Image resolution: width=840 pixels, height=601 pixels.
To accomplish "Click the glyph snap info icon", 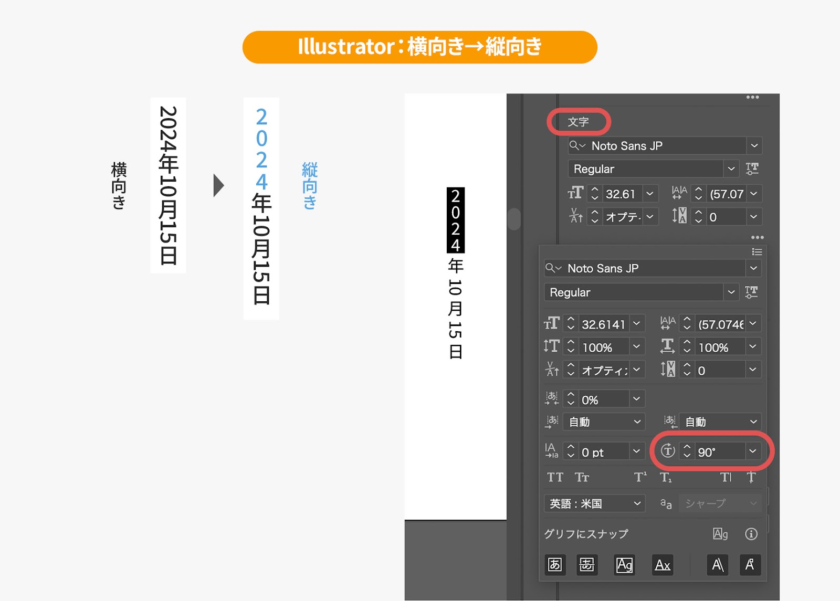I will coord(751,534).
